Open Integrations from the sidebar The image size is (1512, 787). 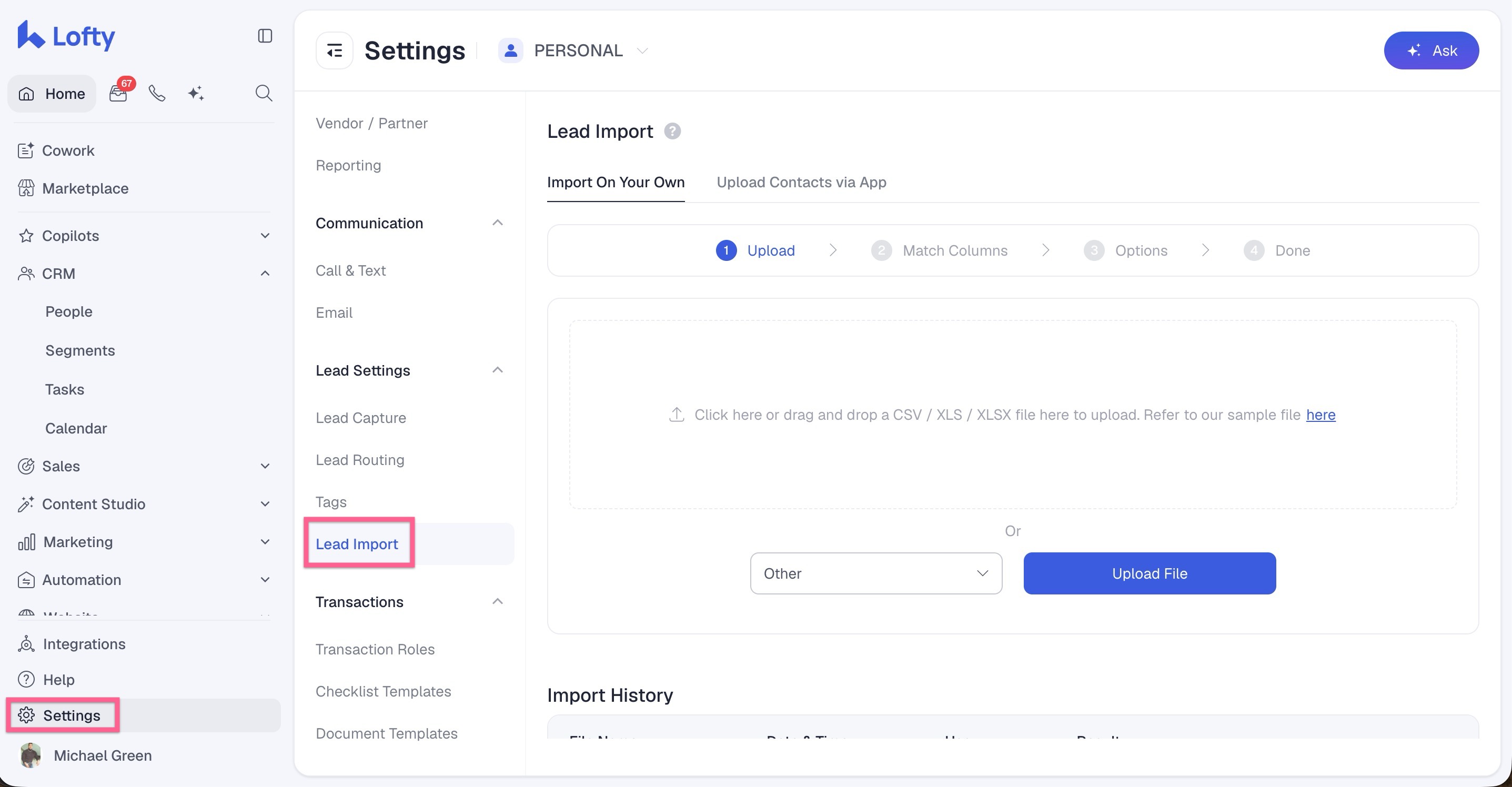tap(72, 644)
